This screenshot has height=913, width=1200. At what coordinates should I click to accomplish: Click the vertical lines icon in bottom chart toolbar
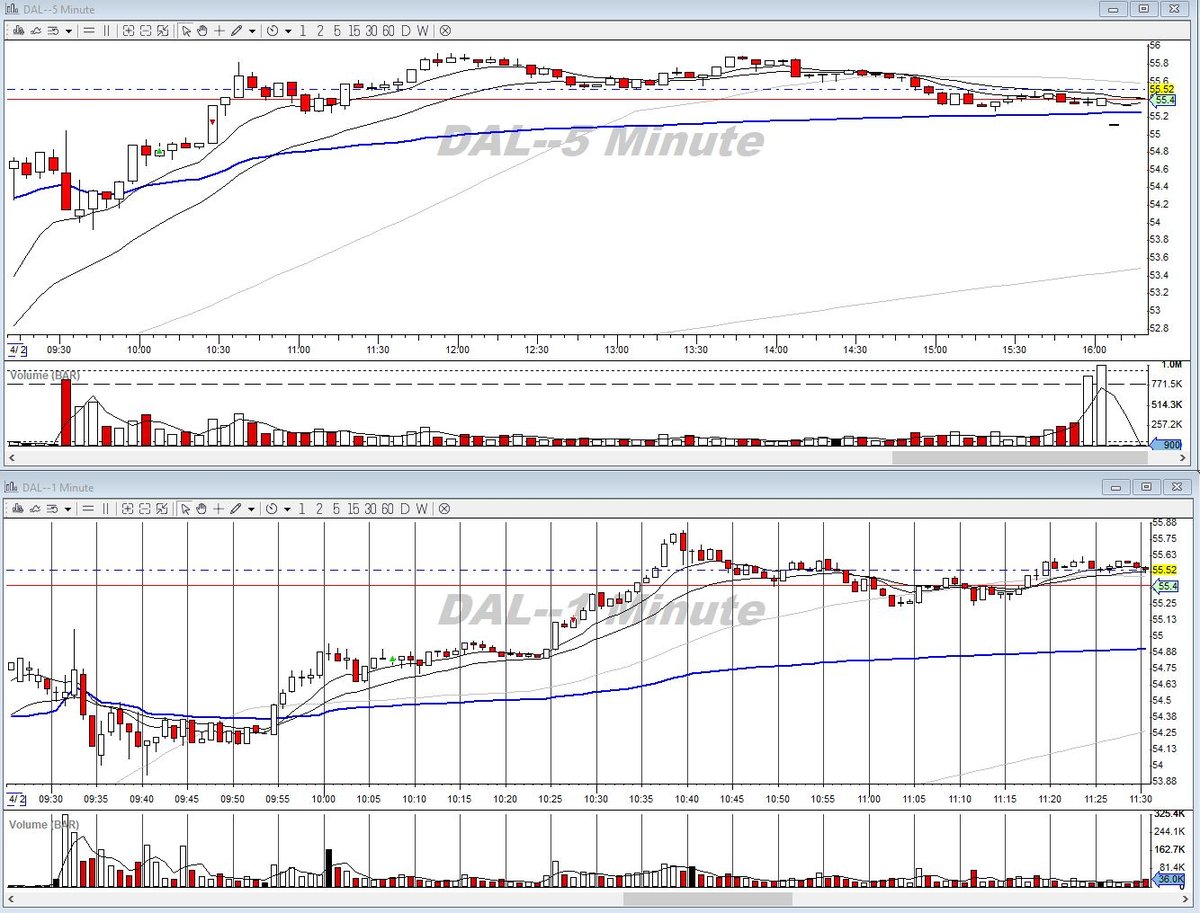pos(106,508)
